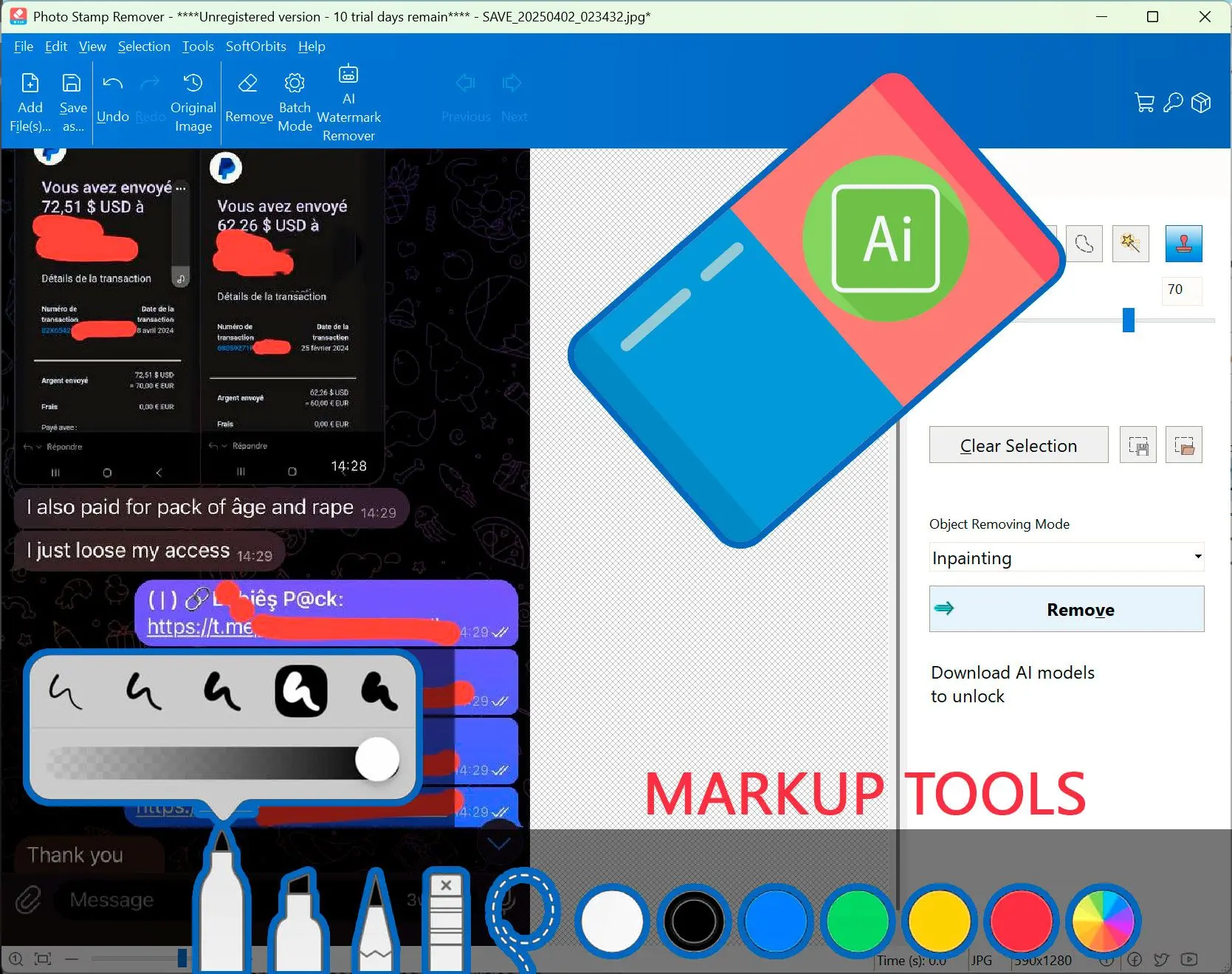Select the clone stamp tool
This screenshot has height=974, width=1232.
coord(1183,244)
